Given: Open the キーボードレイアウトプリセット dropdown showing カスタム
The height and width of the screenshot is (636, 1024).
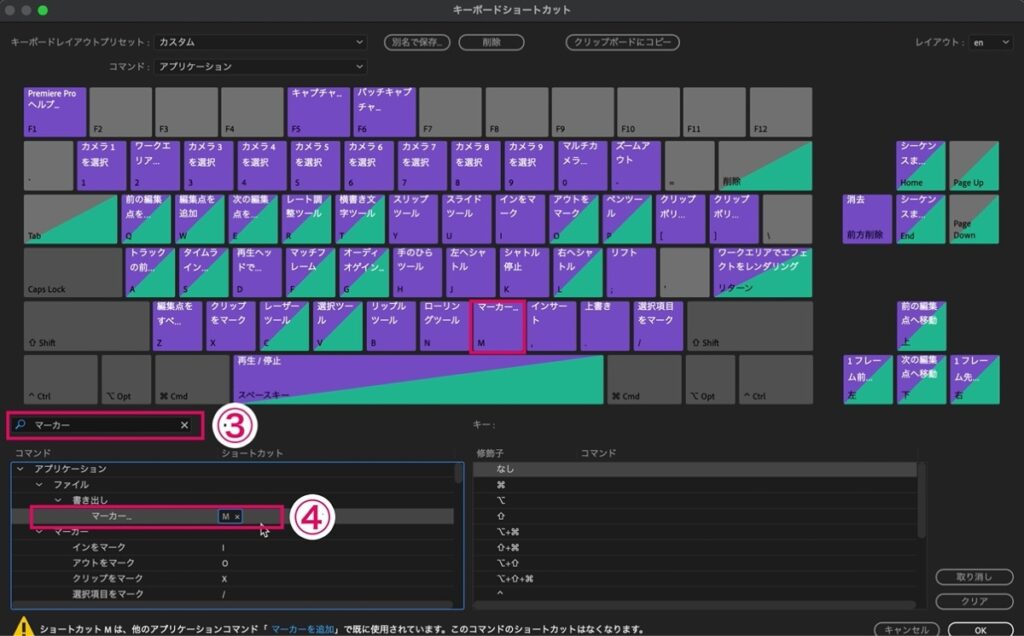Looking at the screenshot, I should click(260, 42).
